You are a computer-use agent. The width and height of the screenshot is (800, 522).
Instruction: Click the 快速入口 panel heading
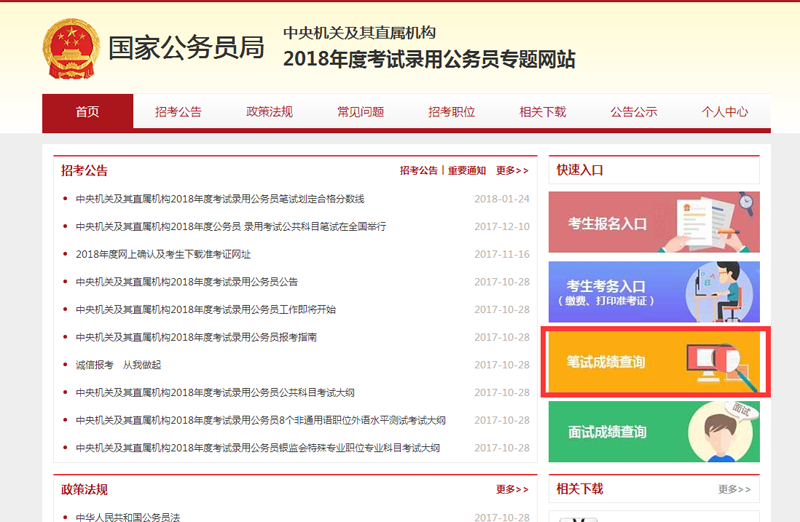pyautogui.click(x=580, y=170)
